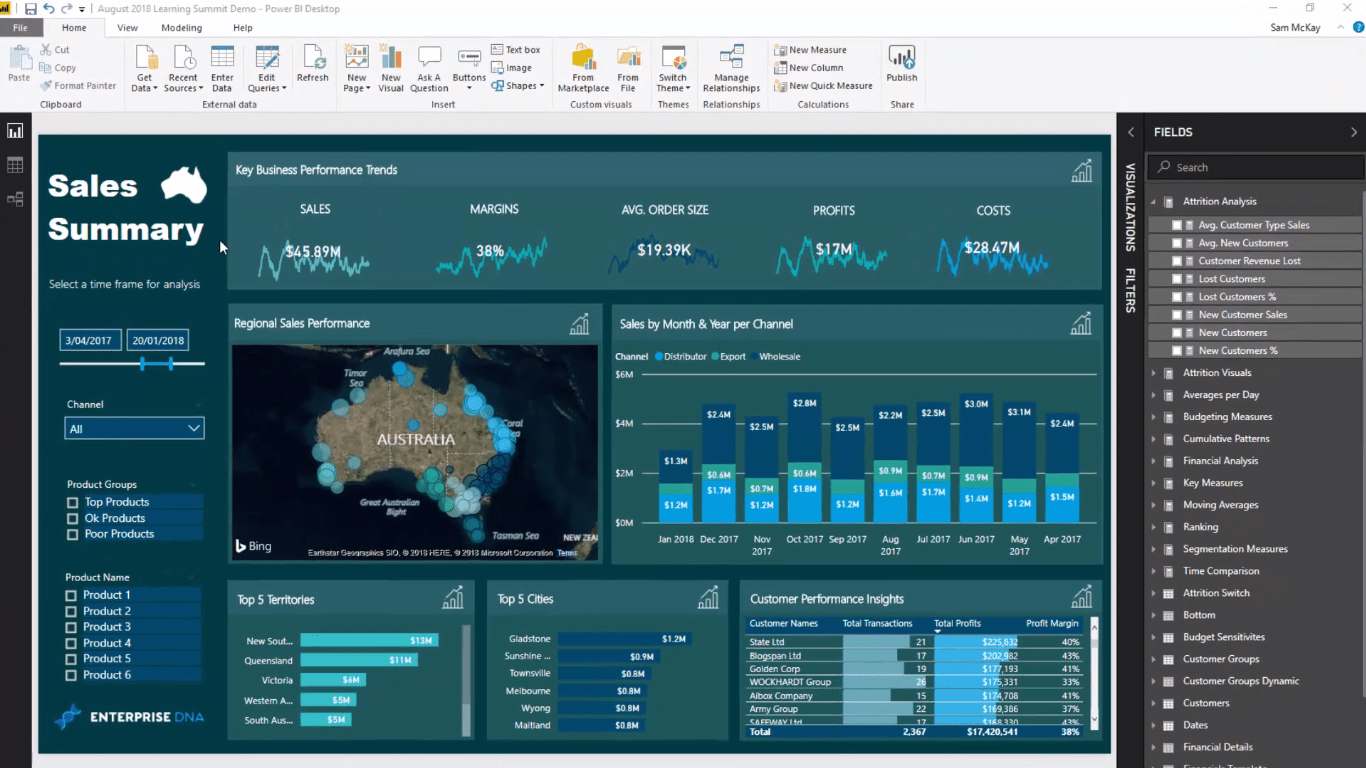Viewport: 1366px width, 768px height.
Task: Insert a Text box
Action: pos(516,50)
